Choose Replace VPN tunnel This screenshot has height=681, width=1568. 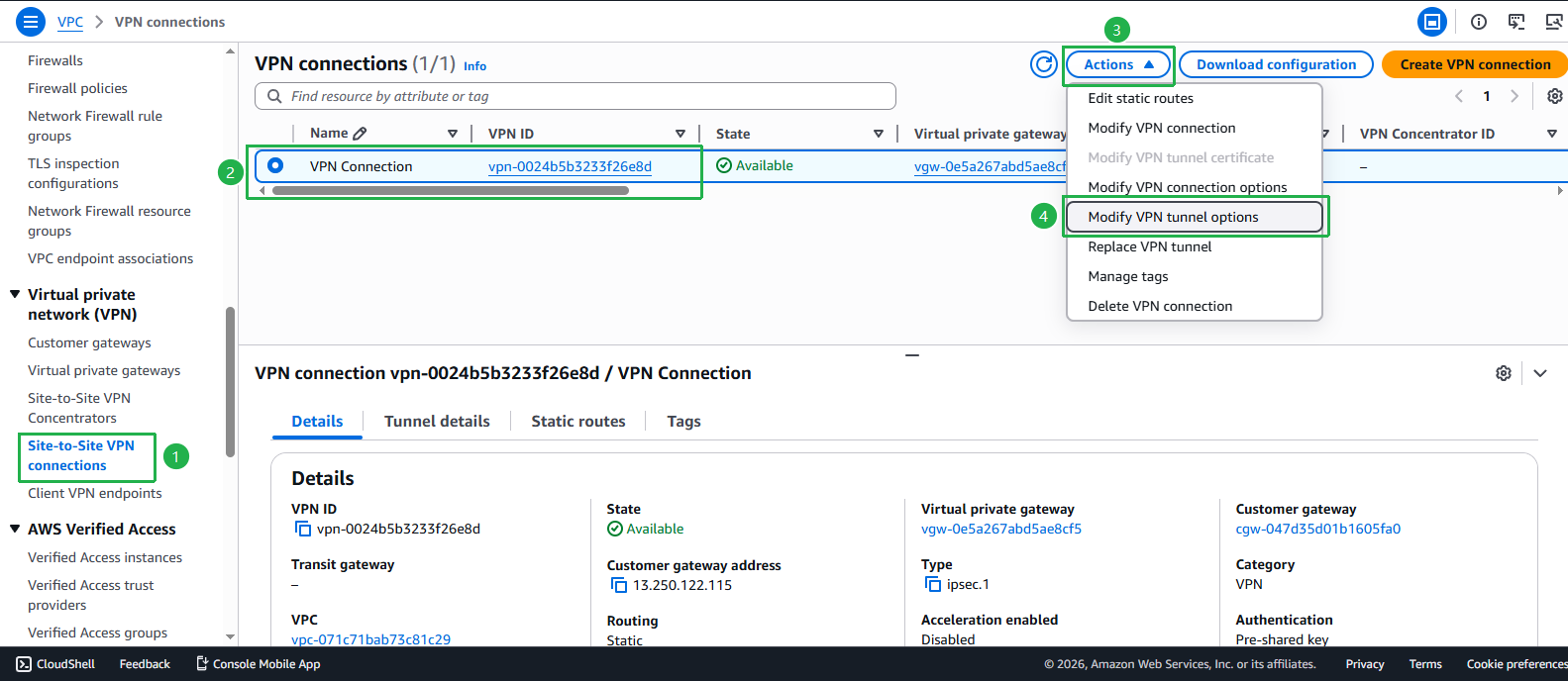point(1194,246)
